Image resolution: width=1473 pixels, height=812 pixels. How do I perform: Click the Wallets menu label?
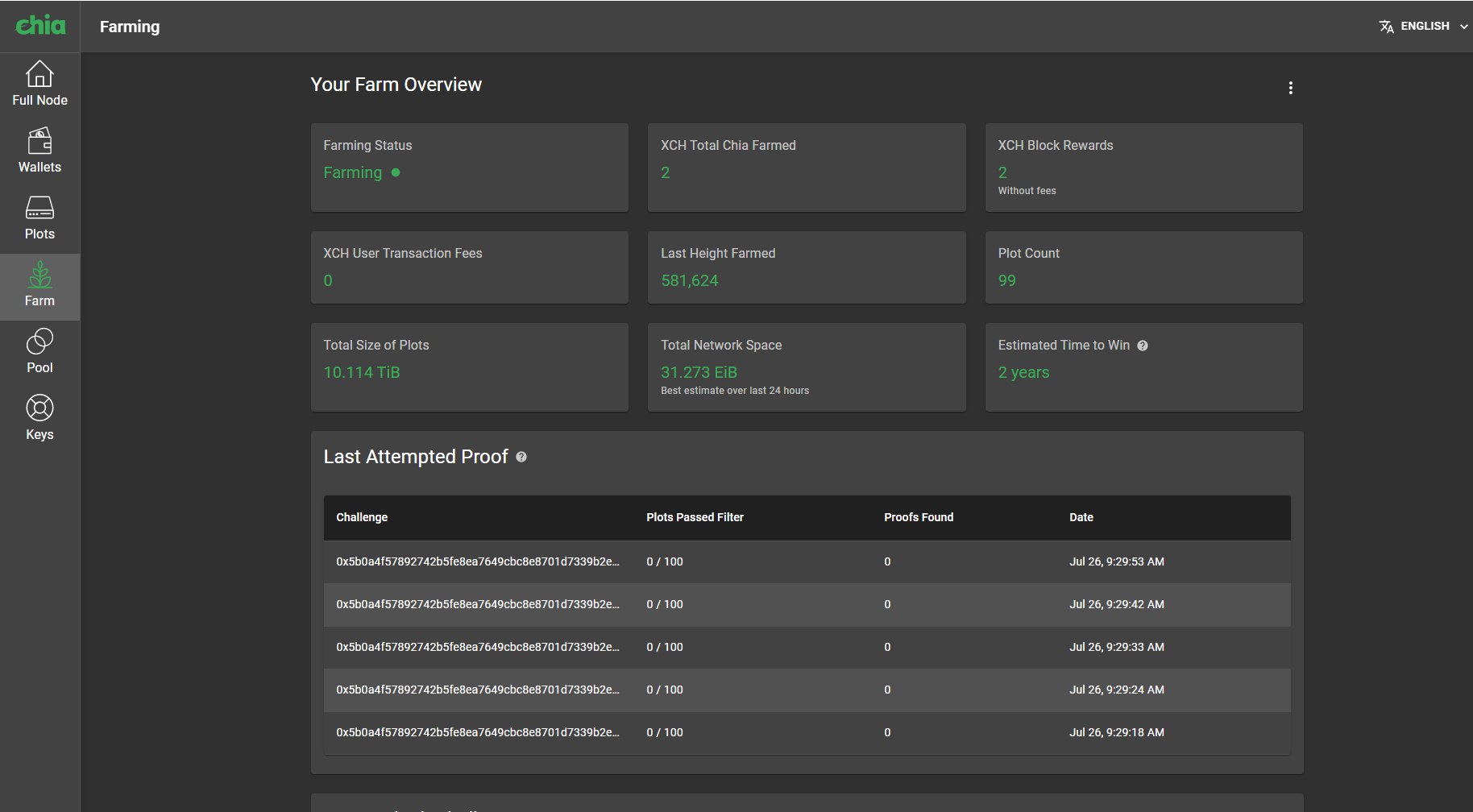click(39, 167)
